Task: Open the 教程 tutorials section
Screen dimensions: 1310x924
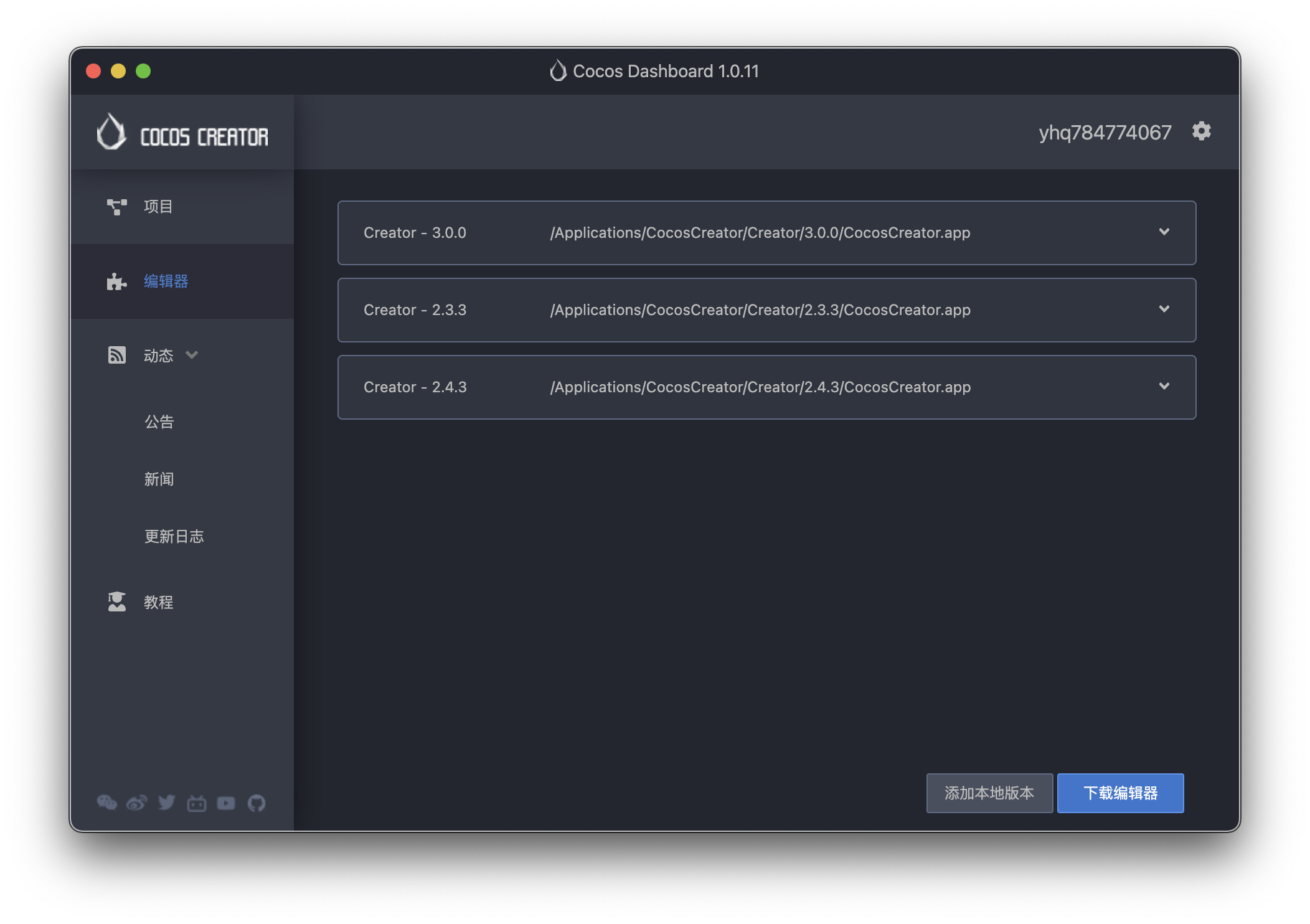Action: click(x=158, y=602)
